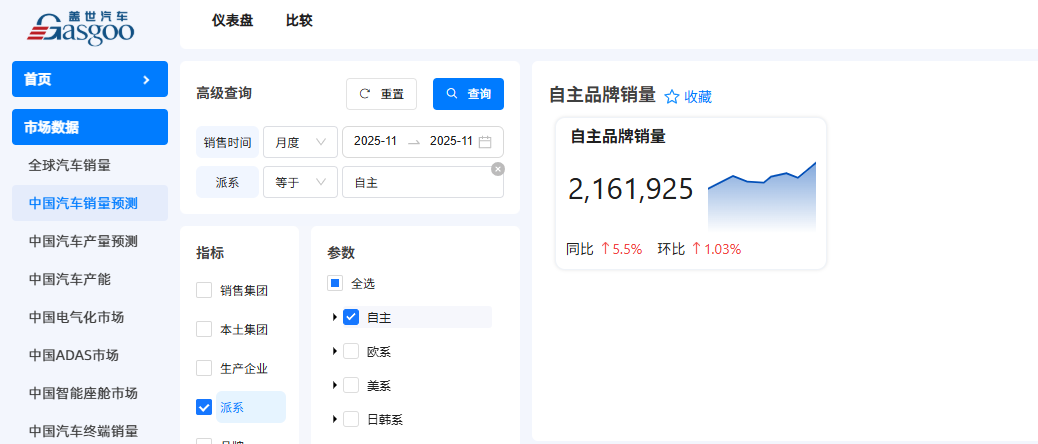Click the sales trend sparkline chart
This screenshot has width=1038, height=444.
click(761, 195)
